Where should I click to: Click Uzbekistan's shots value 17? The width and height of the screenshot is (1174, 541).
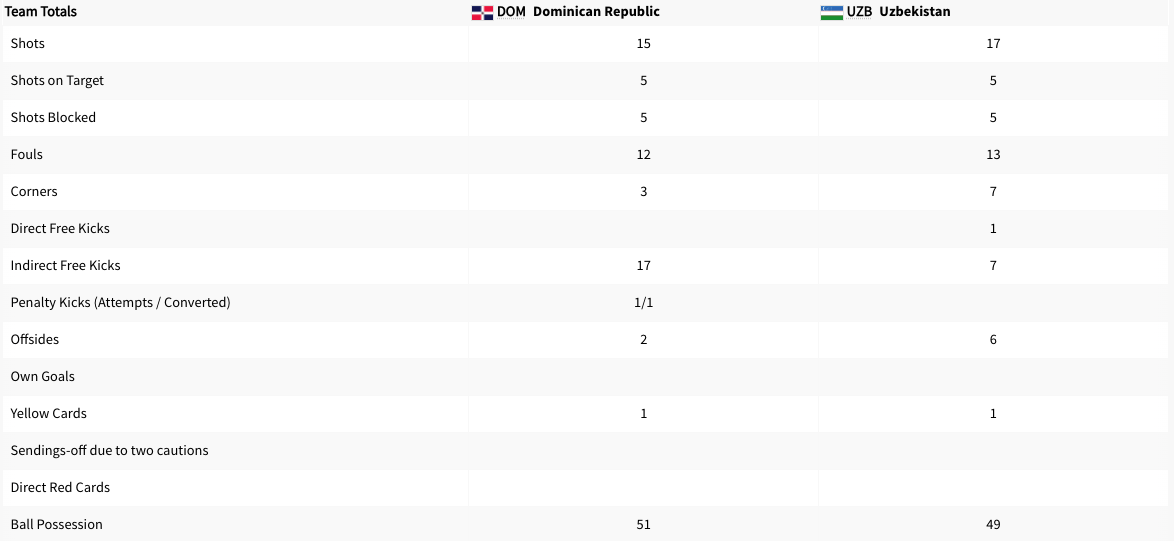993,44
